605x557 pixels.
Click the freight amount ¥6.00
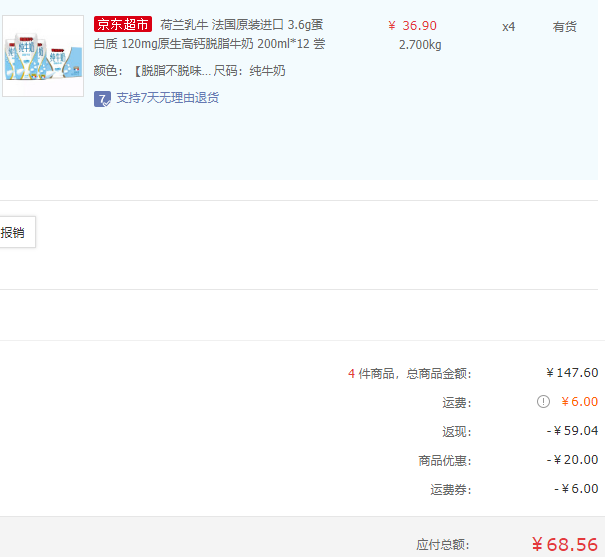click(579, 402)
